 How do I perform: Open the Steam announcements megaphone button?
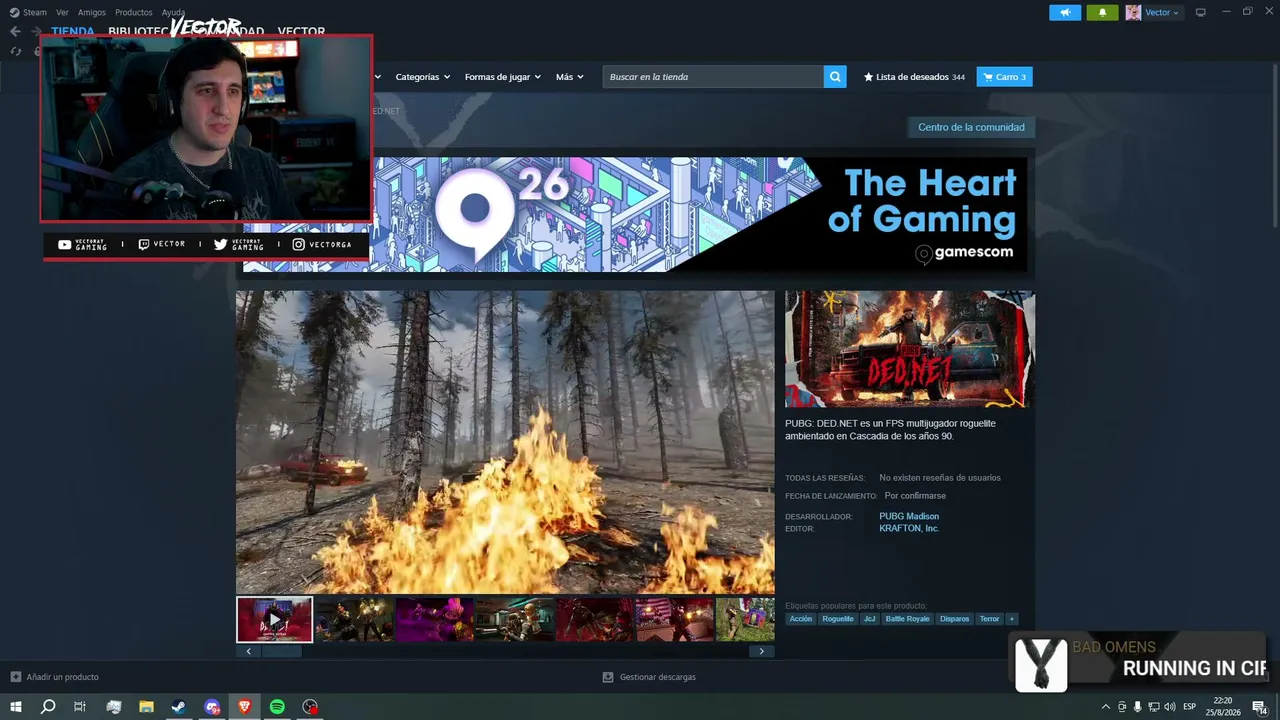tap(1065, 12)
